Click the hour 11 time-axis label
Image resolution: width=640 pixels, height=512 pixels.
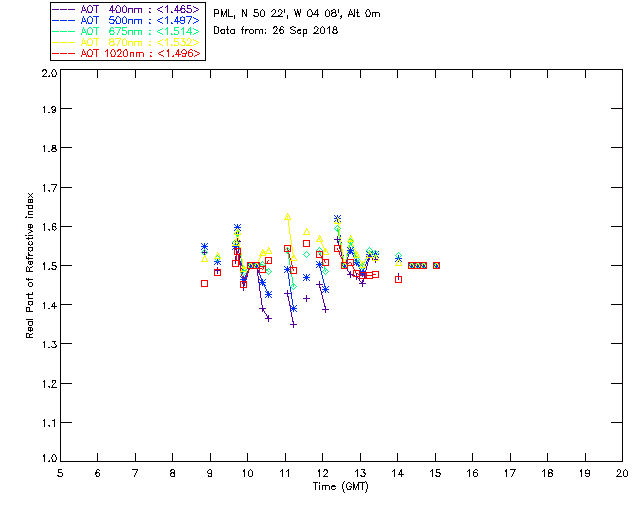(x=285, y=473)
